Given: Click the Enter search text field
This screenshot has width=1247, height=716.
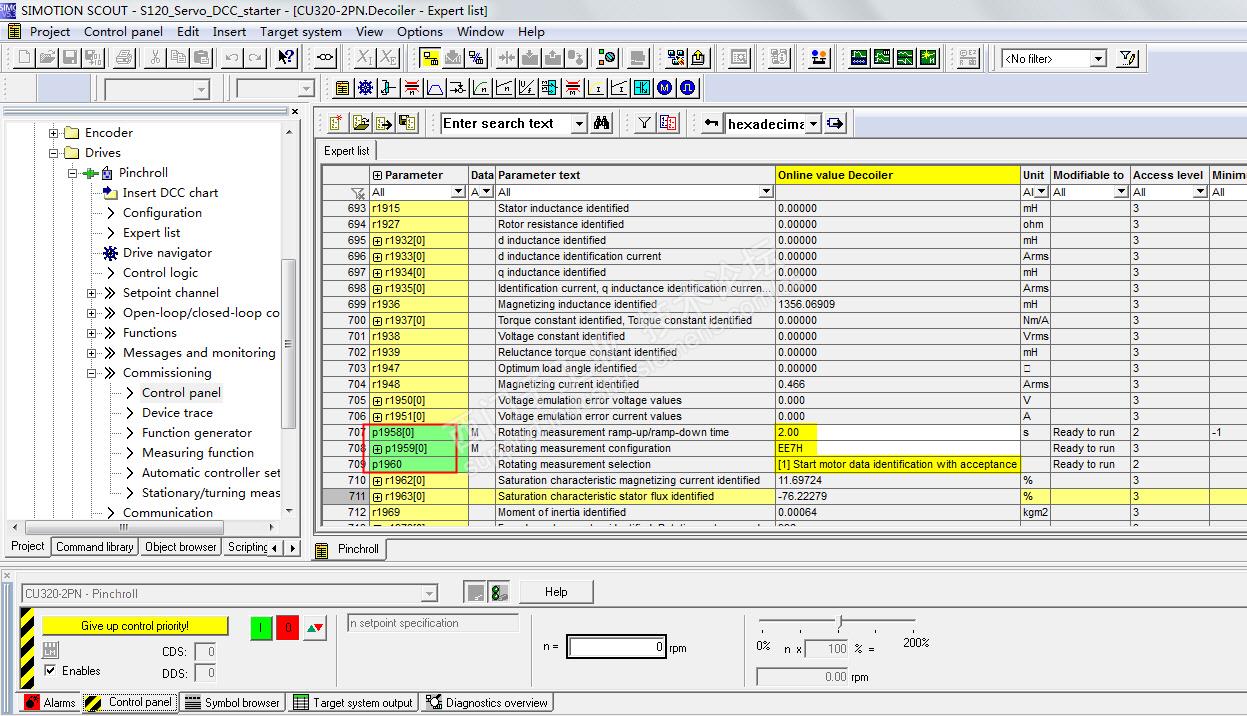Looking at the screenshot, I should click(506, 124).
